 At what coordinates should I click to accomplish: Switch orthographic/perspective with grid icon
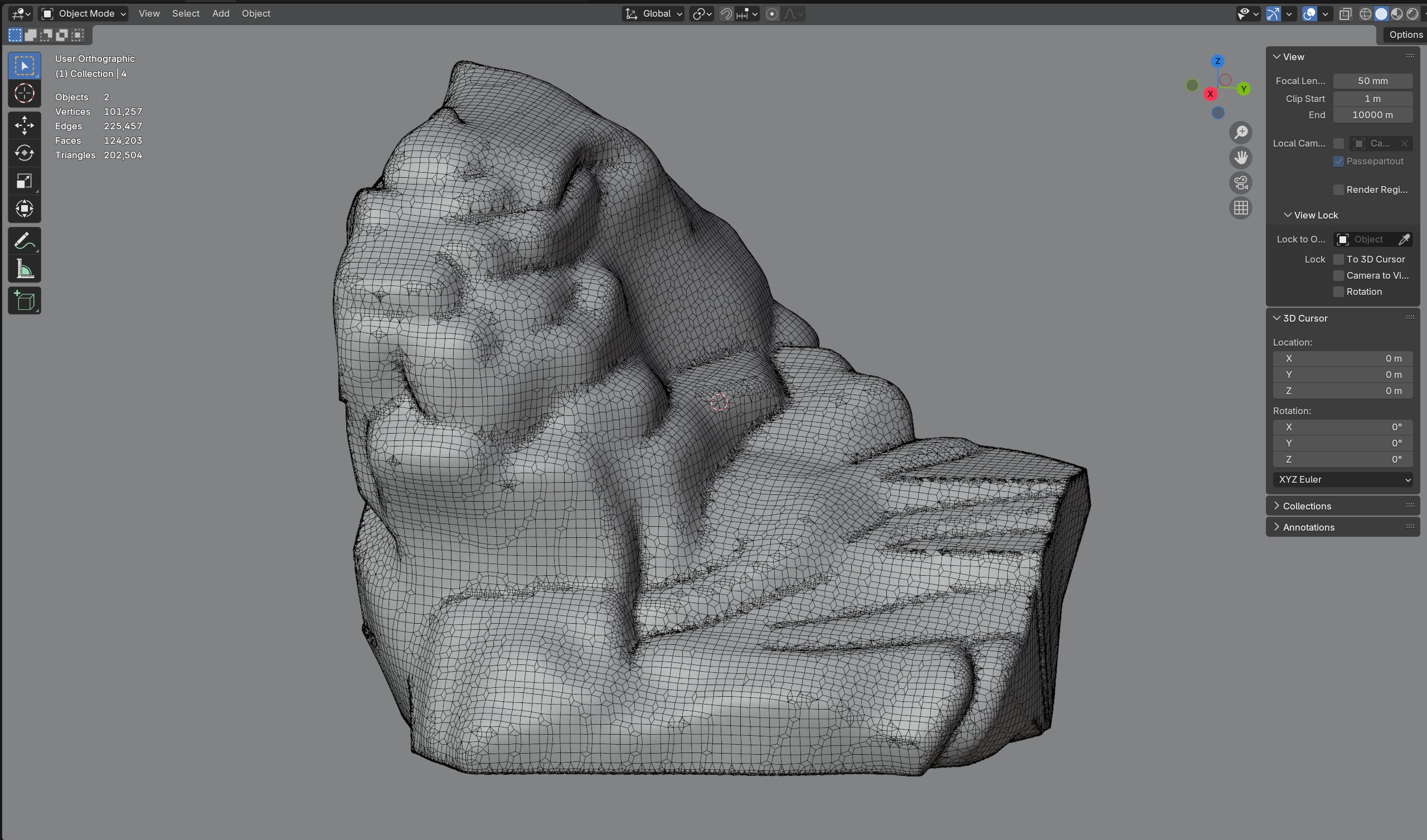tap(1241, 208)
